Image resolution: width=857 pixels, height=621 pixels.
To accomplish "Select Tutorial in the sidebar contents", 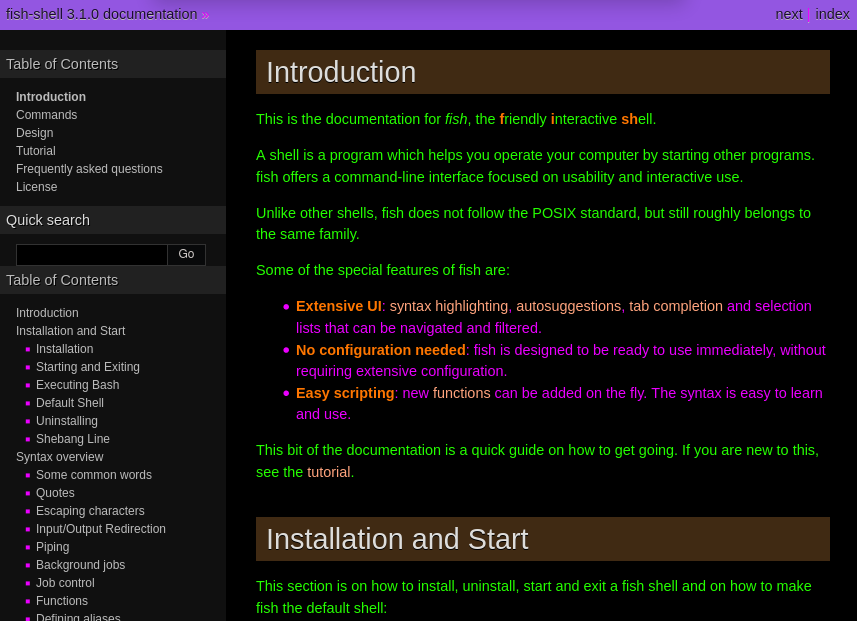I will [36, 151].
